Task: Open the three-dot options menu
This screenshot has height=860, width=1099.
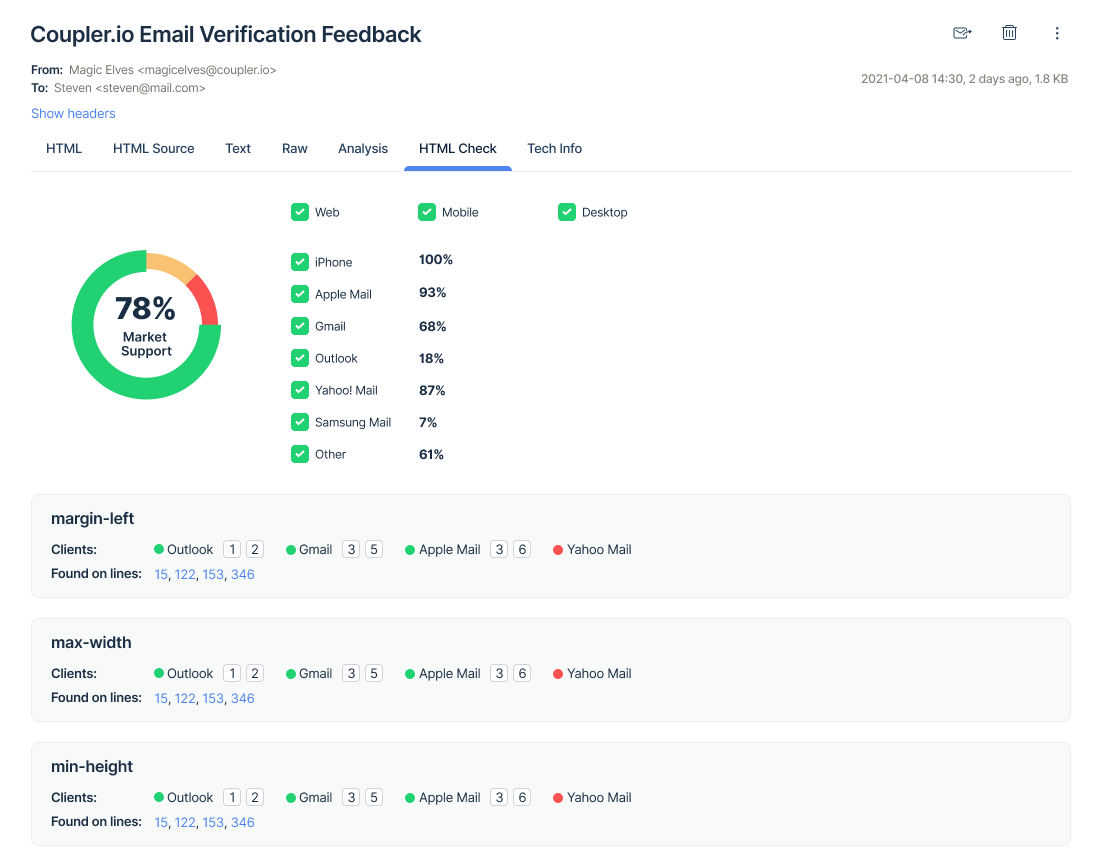Action: pos(1057,33)
